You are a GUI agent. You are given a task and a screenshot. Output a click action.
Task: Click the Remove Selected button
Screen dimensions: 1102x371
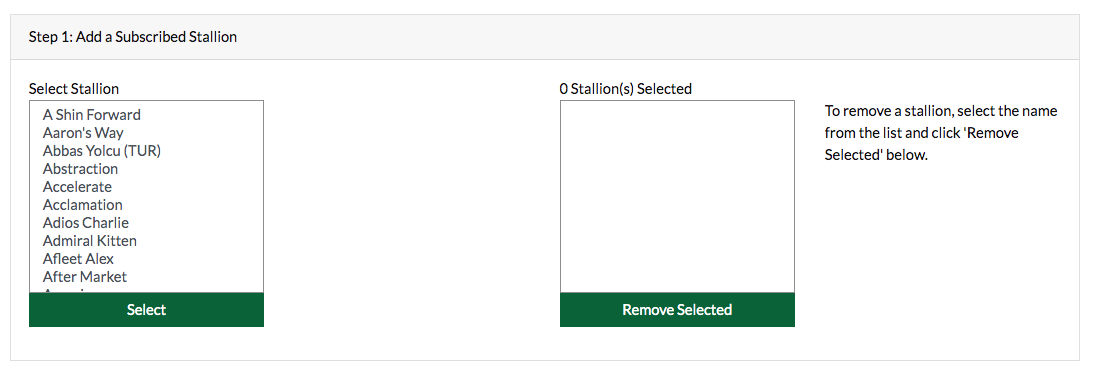point(678,310)
